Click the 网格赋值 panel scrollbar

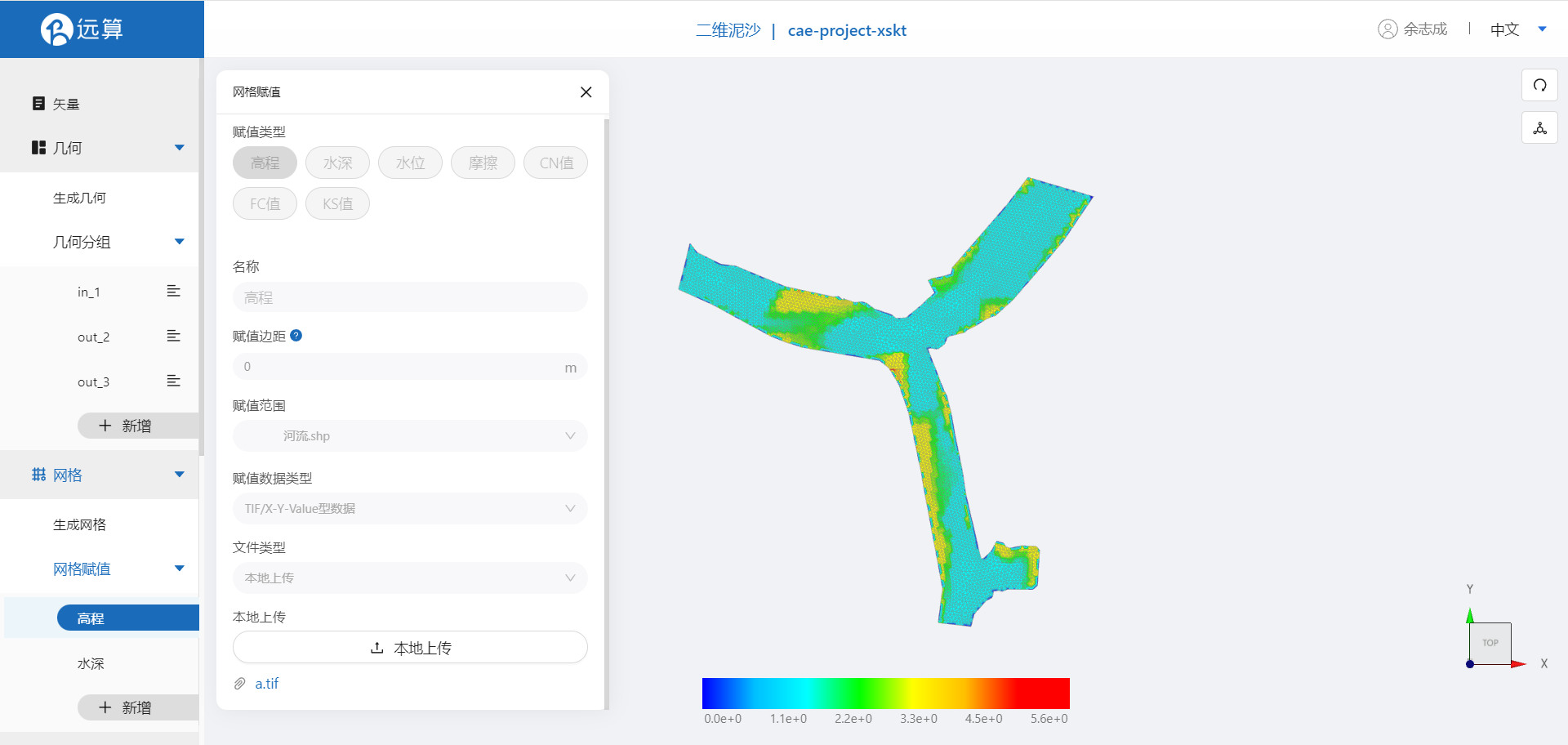pos(606,413)
